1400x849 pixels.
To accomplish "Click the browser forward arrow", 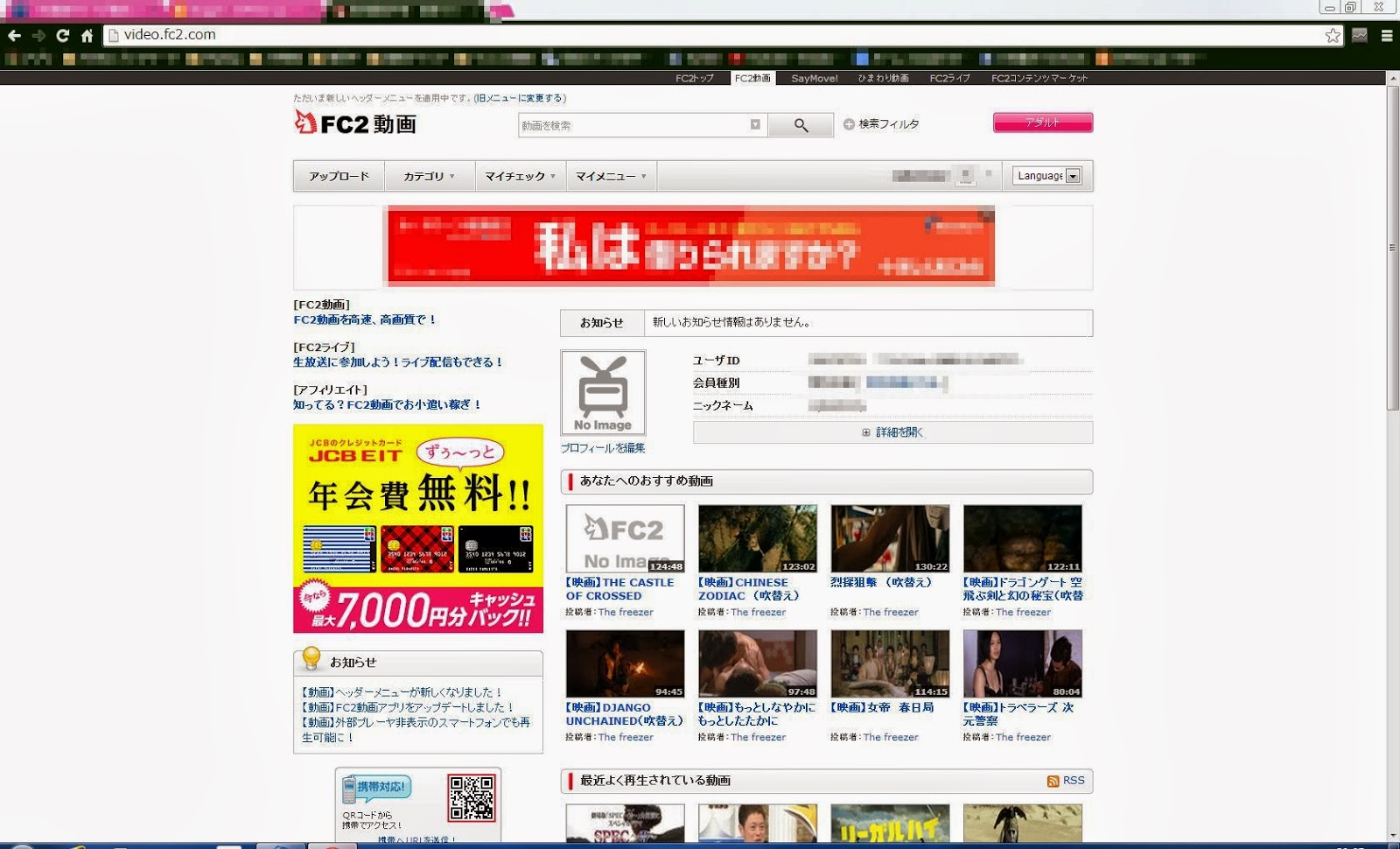I will [38, 35].
